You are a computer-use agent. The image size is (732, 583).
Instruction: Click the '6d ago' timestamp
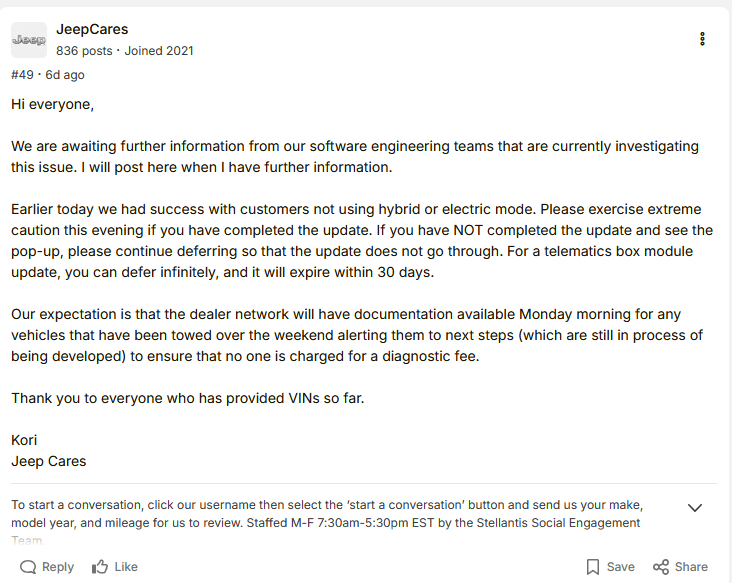65,75
